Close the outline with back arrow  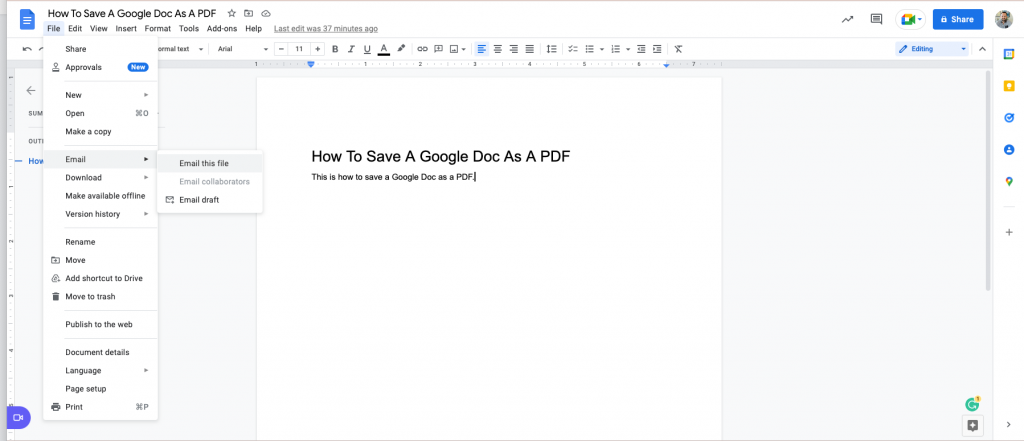click(x=31, y=91)
